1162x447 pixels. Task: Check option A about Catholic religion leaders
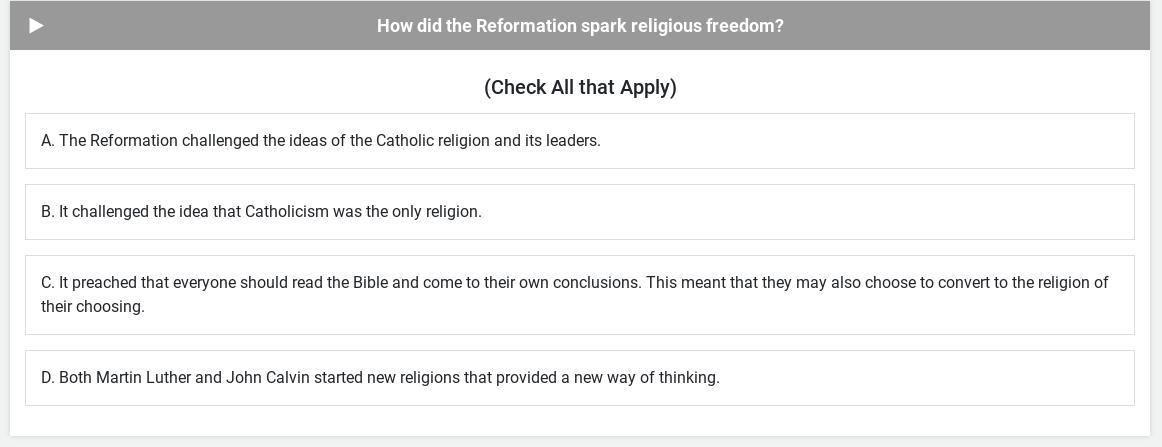click(x=580, y=141)
